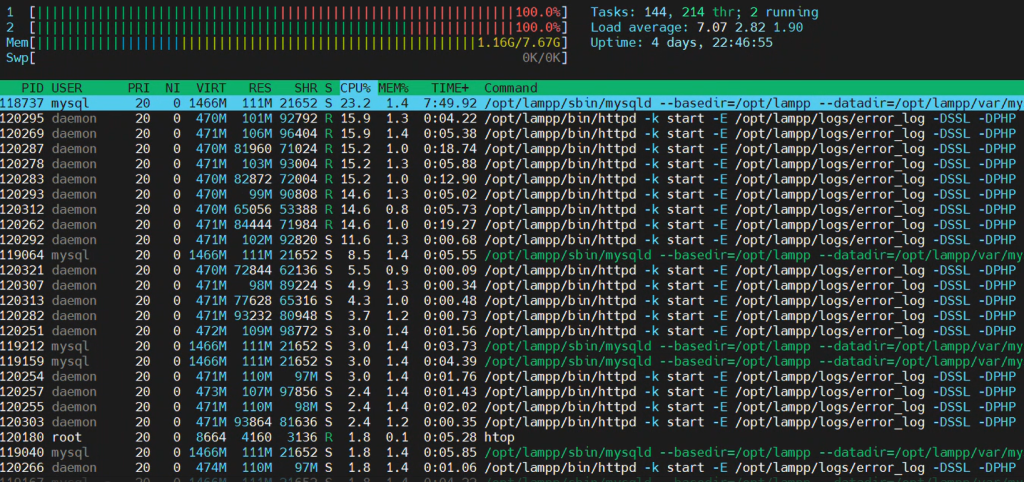Select httpd process PID 120269
1024x482 pixels.
(512, 133)
